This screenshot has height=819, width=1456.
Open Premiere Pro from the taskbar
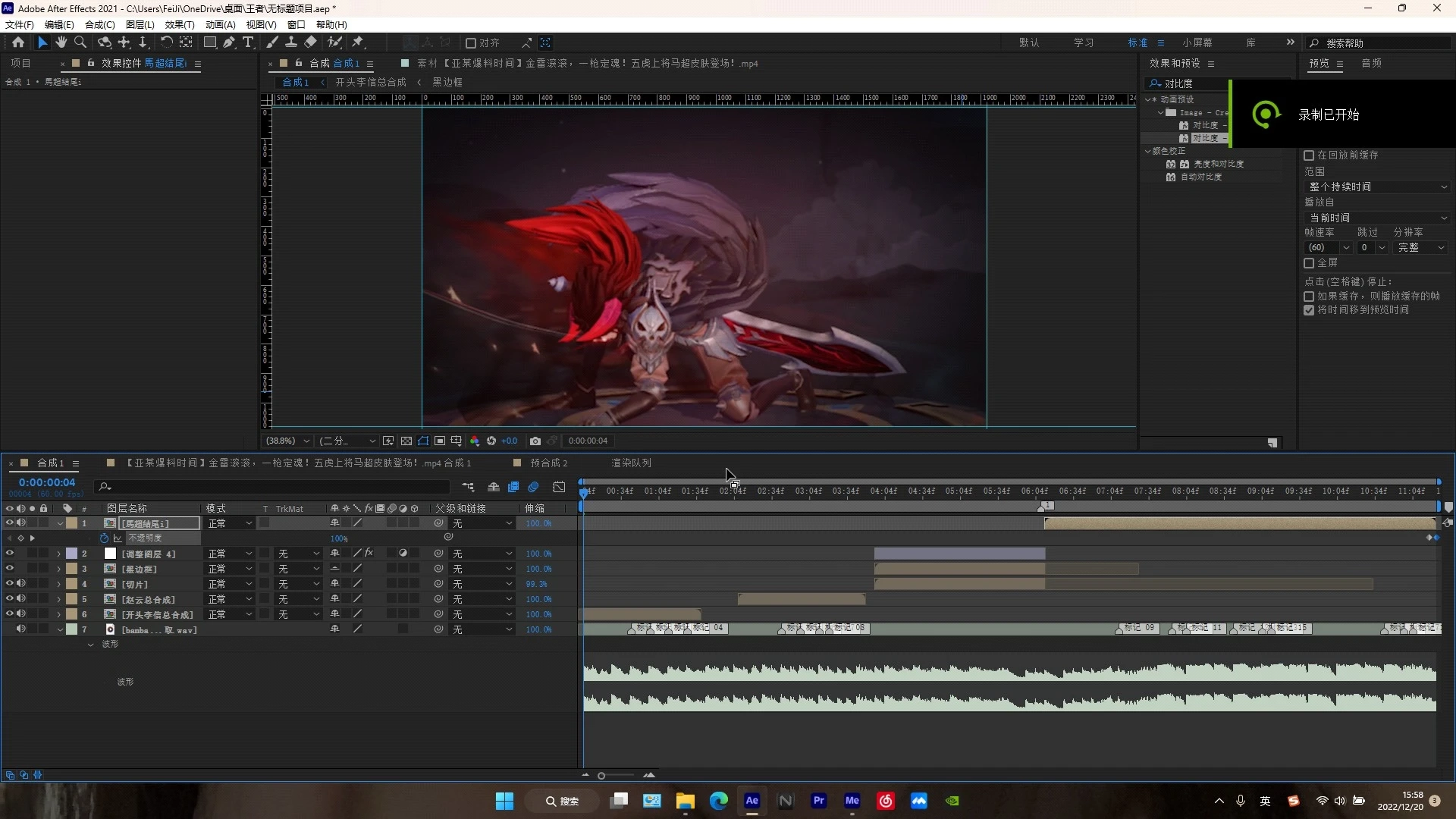pyautogui.click(x=819, y=801)
